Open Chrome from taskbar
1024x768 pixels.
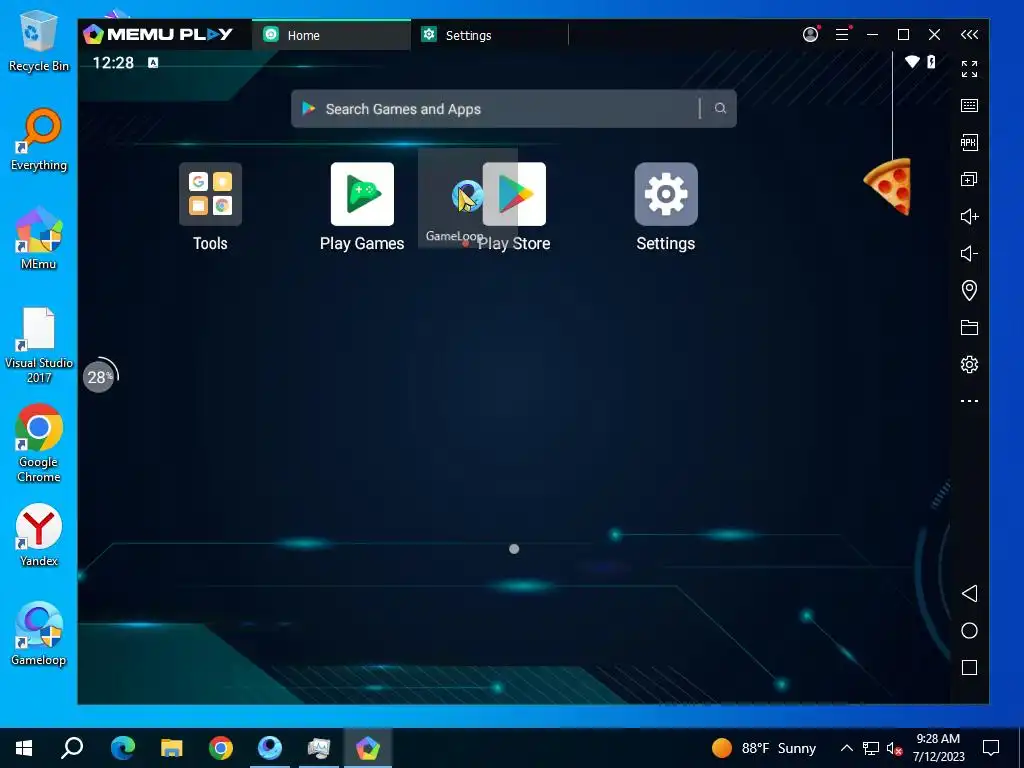[221, 748]
